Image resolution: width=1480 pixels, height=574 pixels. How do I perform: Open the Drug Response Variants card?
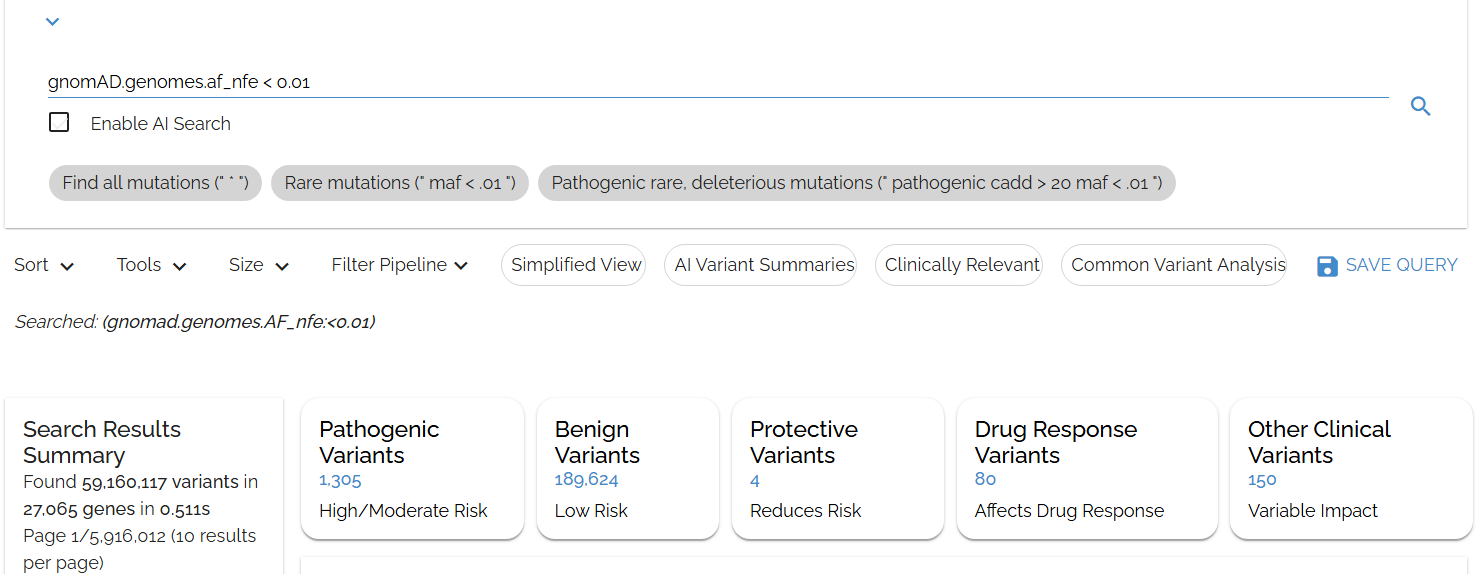point(1086,468)
